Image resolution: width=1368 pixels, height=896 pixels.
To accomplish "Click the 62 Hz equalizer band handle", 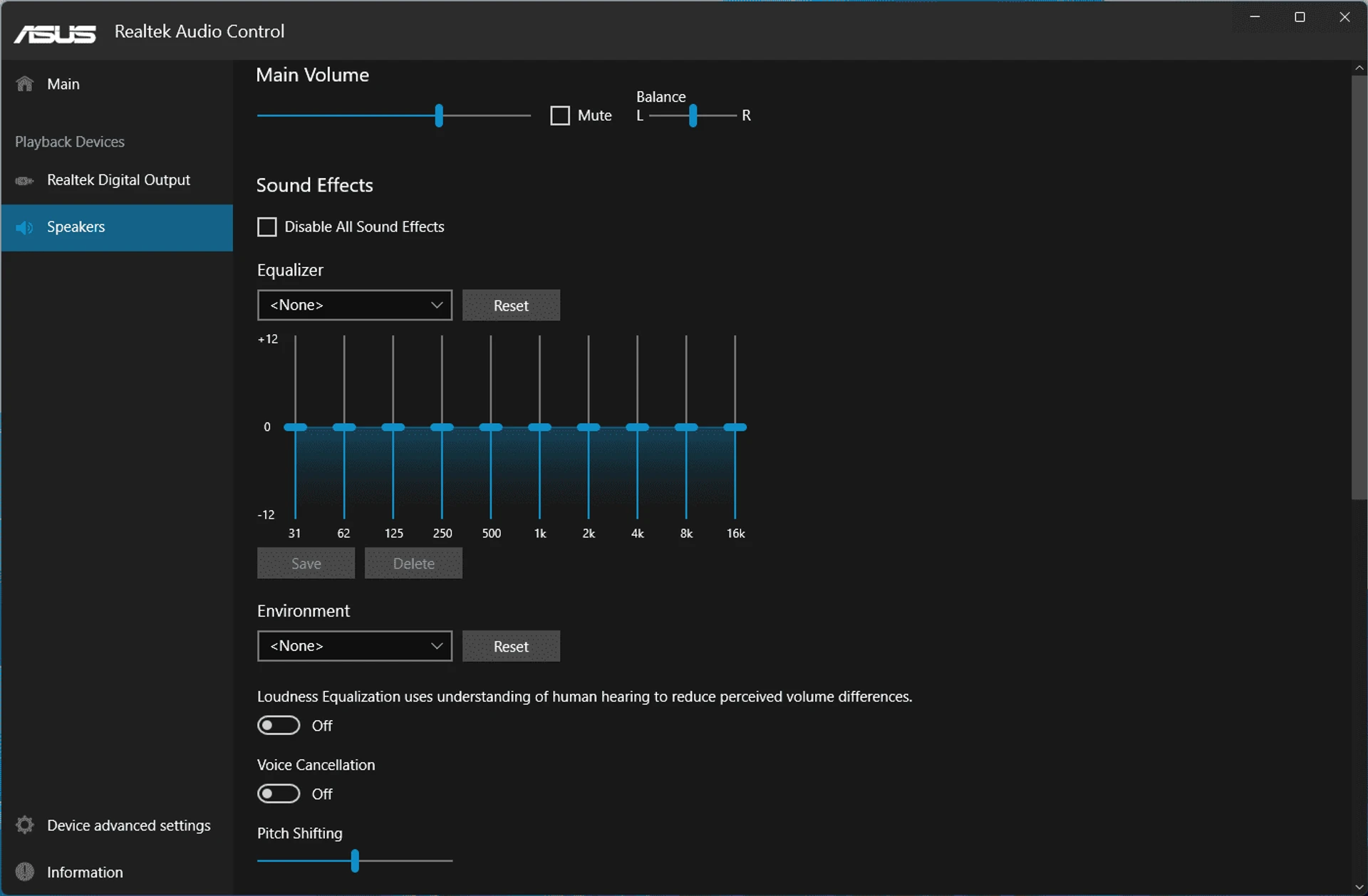I will (344, 427).
